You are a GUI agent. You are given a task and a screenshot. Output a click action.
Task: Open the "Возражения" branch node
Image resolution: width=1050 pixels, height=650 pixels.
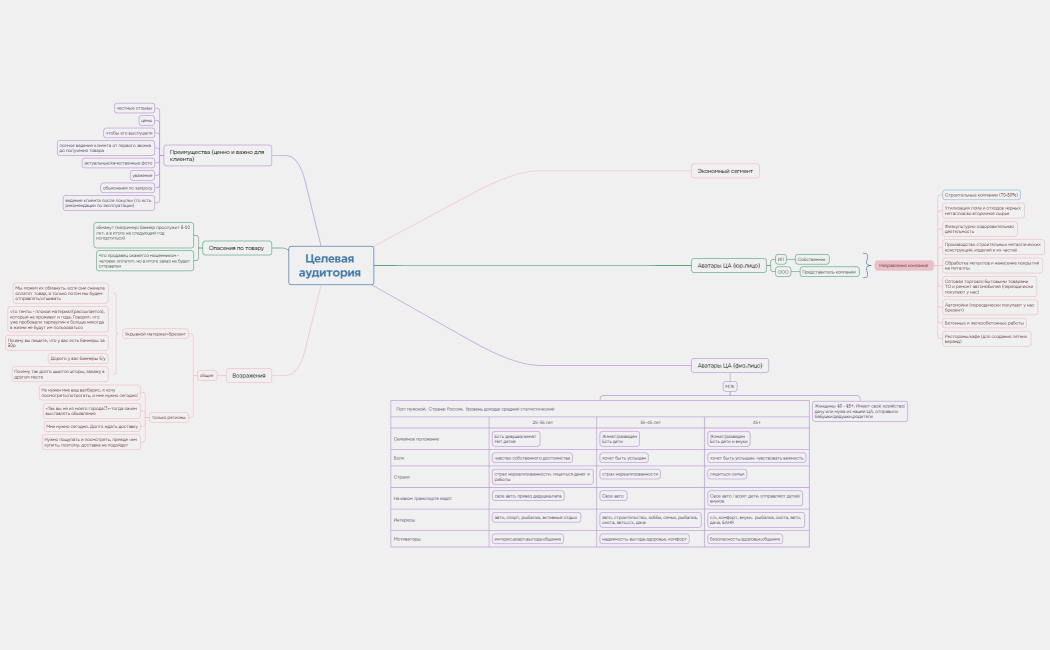tap(248, 375)
